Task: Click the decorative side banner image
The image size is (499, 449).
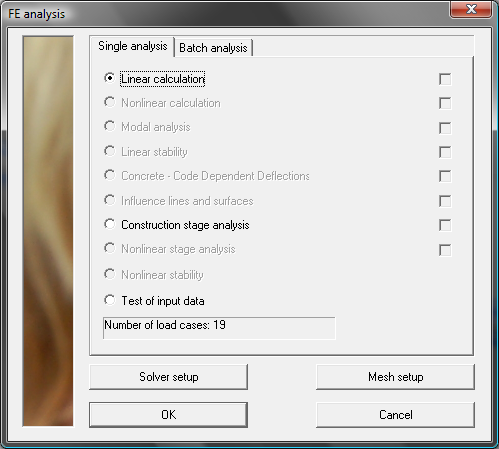Action: (48, 231)
